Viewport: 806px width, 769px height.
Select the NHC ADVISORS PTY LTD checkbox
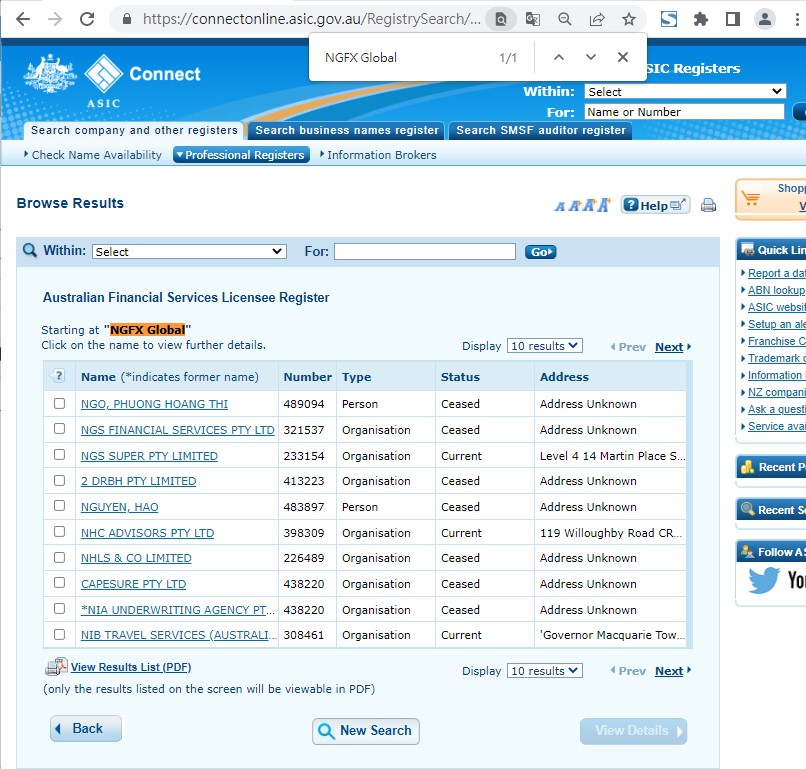[x=59, y=532]
